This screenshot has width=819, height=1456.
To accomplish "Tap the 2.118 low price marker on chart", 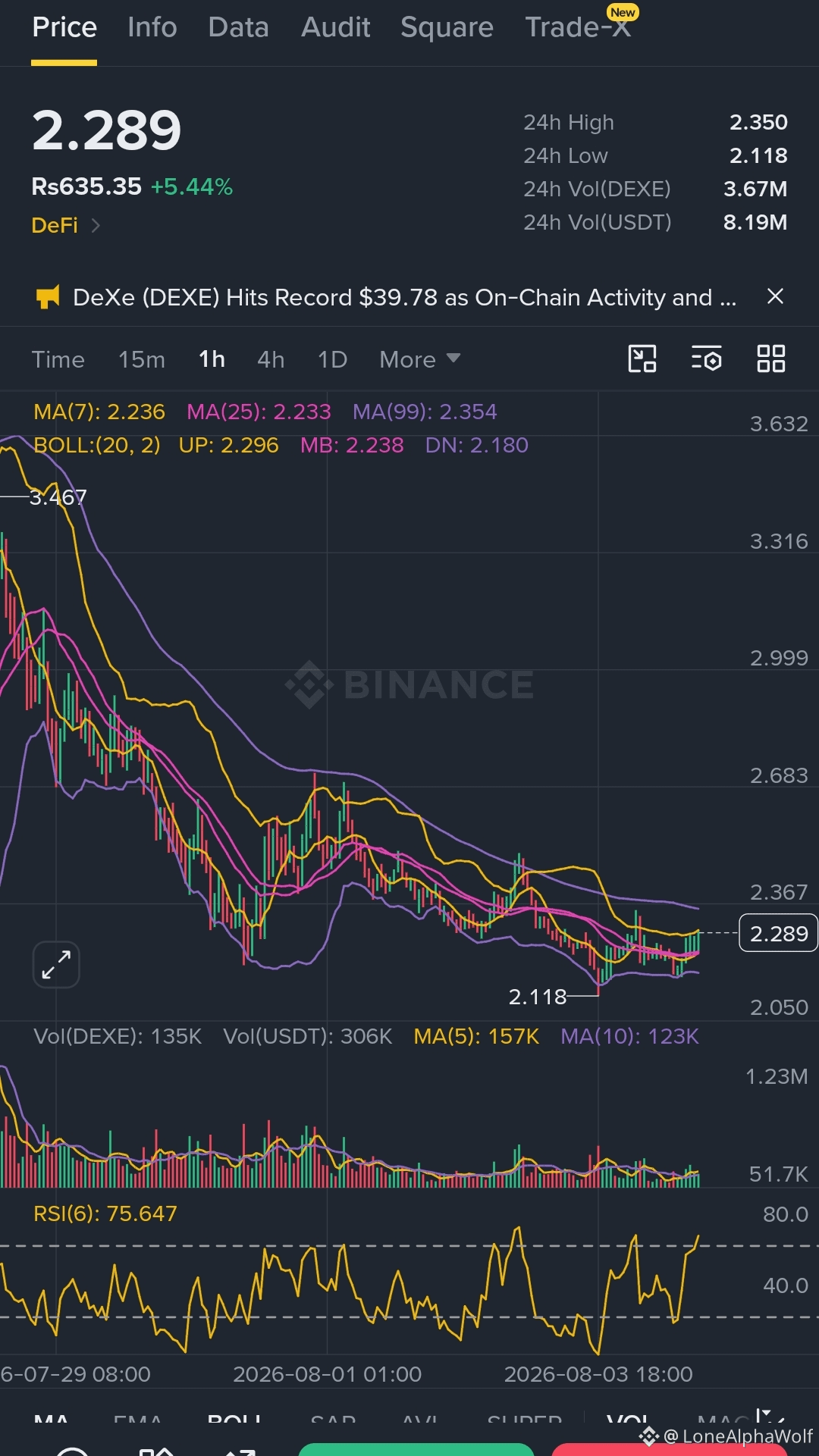I will [538, 997].
